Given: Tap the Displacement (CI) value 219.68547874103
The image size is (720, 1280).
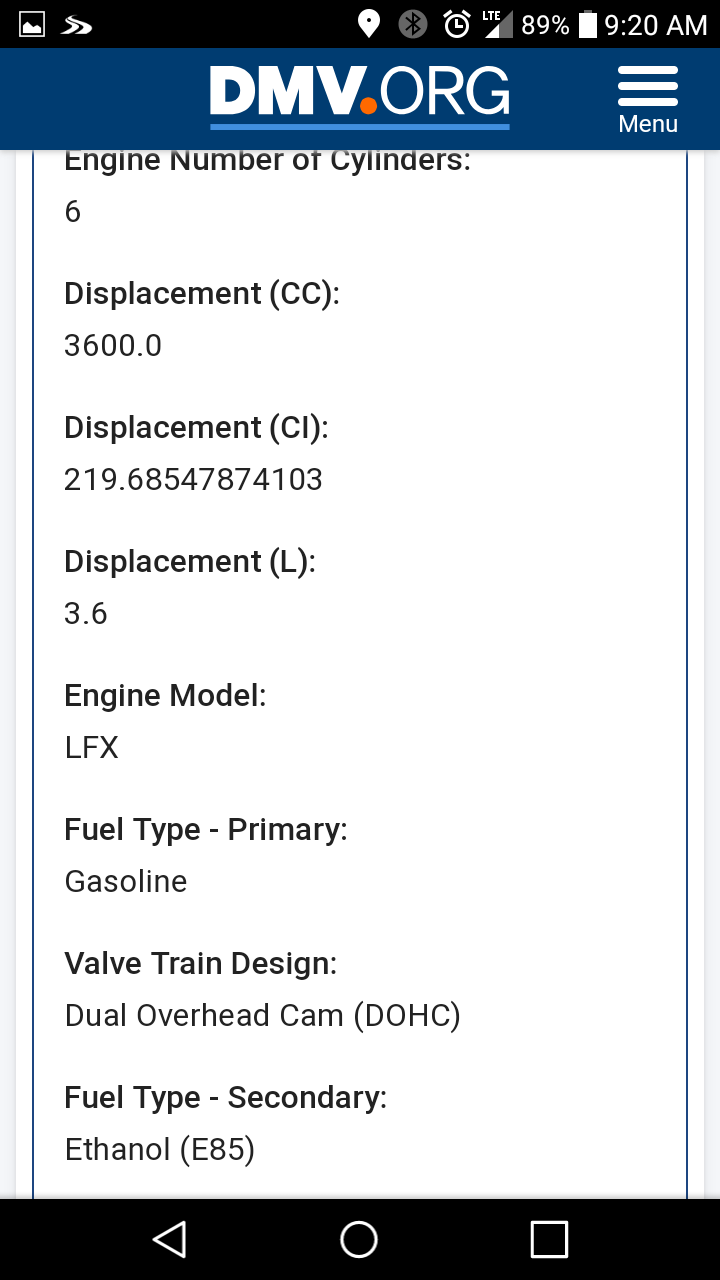Looking at the screenshot, I should click(x=193, y=480).
